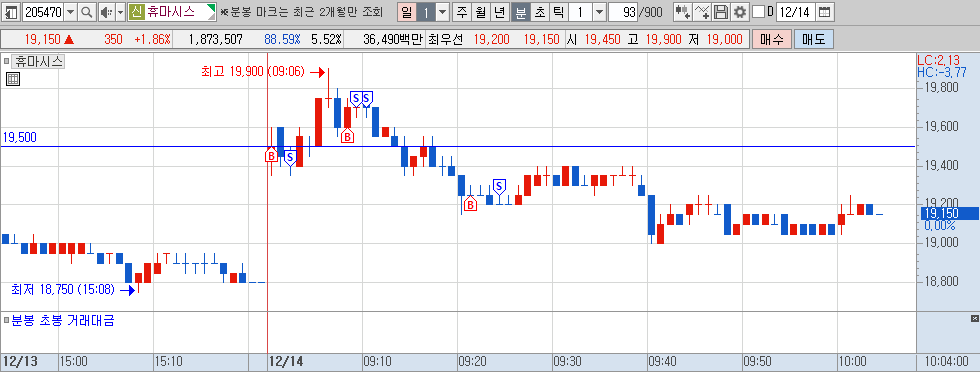Save chart settings with the floppy disk icon

(x=721, y=12)
